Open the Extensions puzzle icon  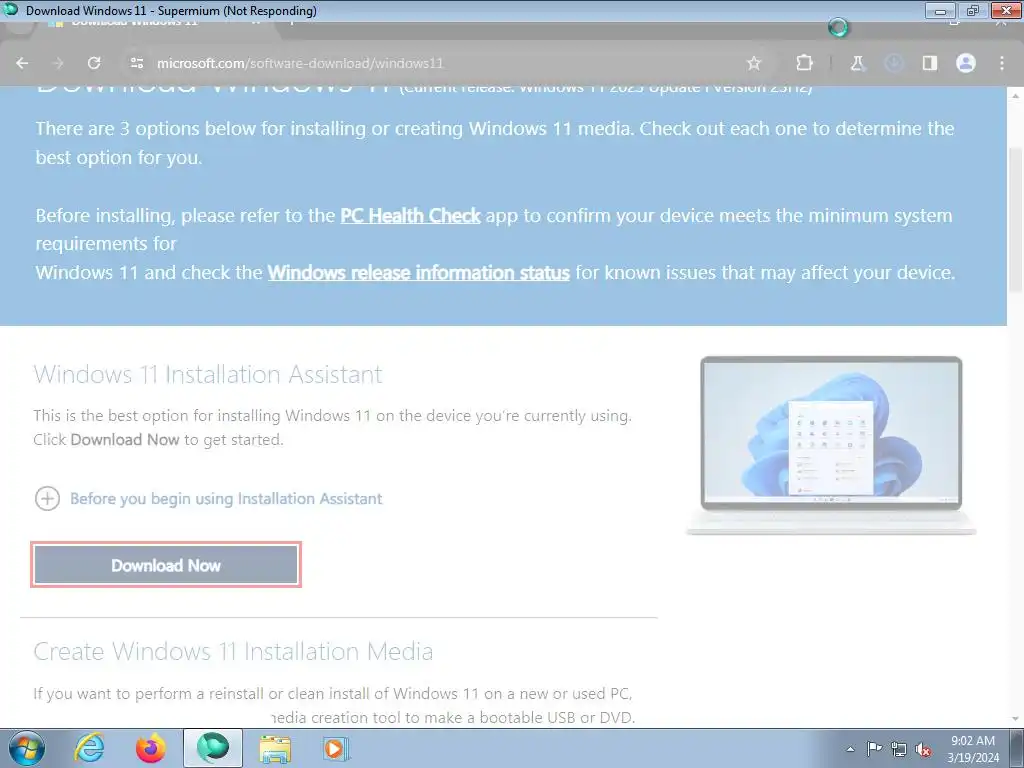click(x=805, y=63)
